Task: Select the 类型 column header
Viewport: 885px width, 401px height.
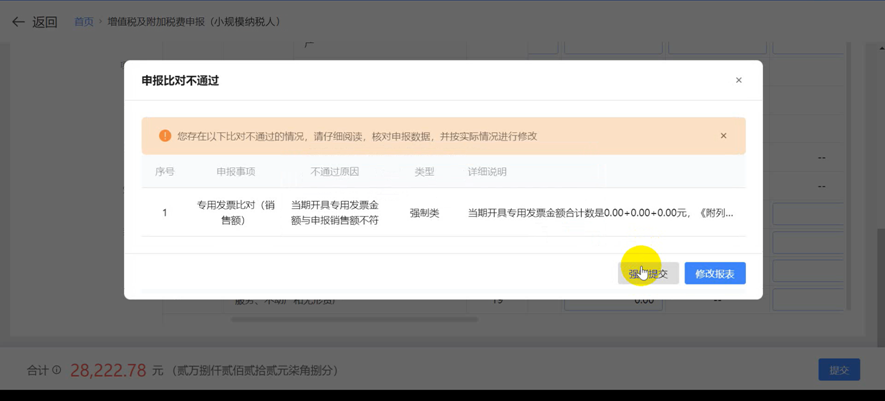Action: [424, 172]
